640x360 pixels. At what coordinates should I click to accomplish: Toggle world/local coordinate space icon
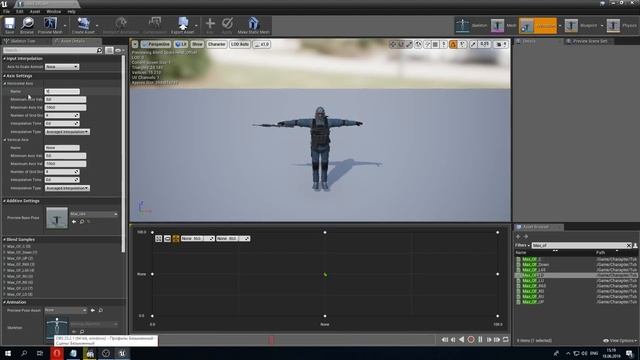[x=418, y=44]
